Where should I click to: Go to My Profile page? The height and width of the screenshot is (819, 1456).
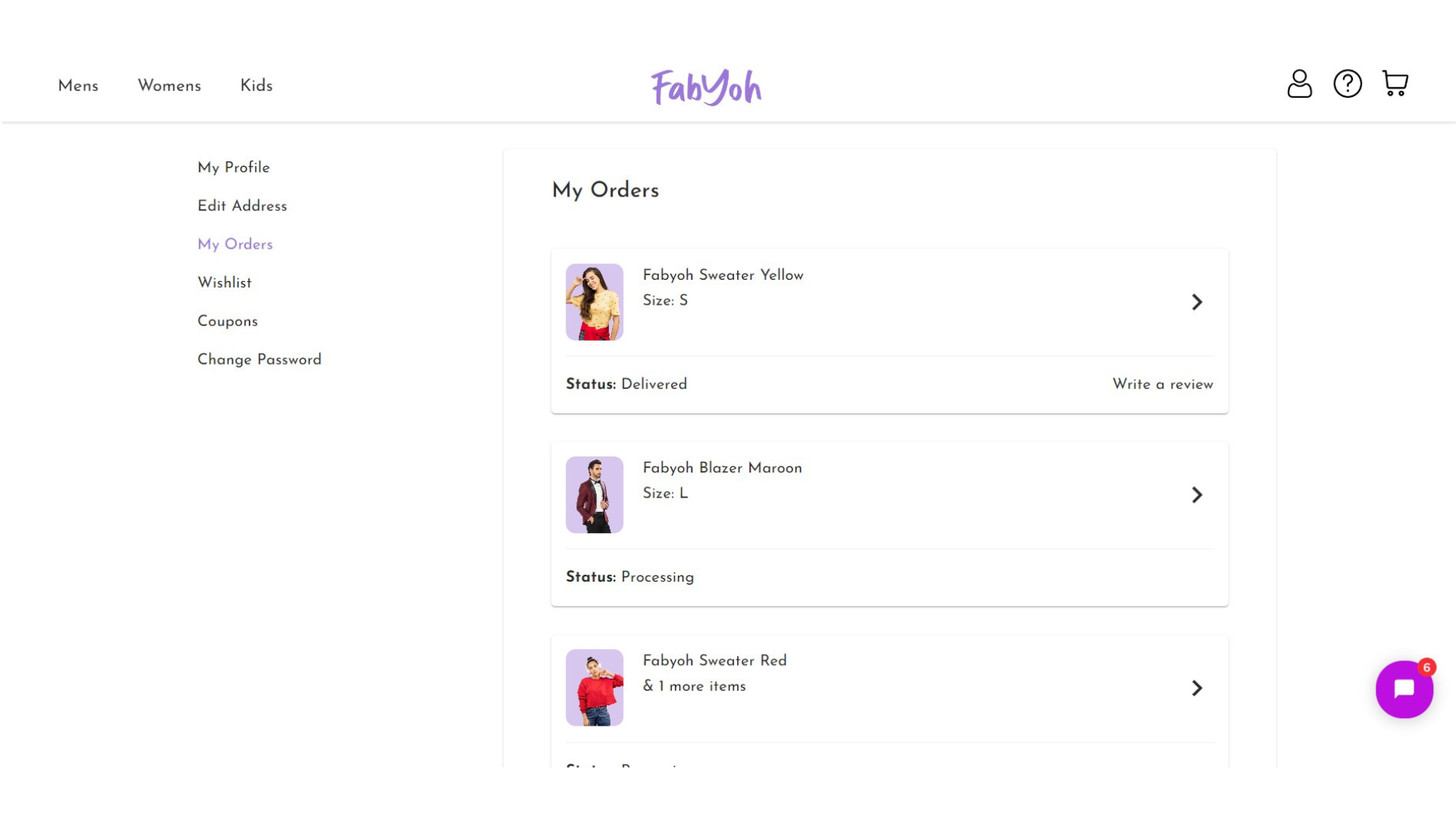click(x=234, y=168)
